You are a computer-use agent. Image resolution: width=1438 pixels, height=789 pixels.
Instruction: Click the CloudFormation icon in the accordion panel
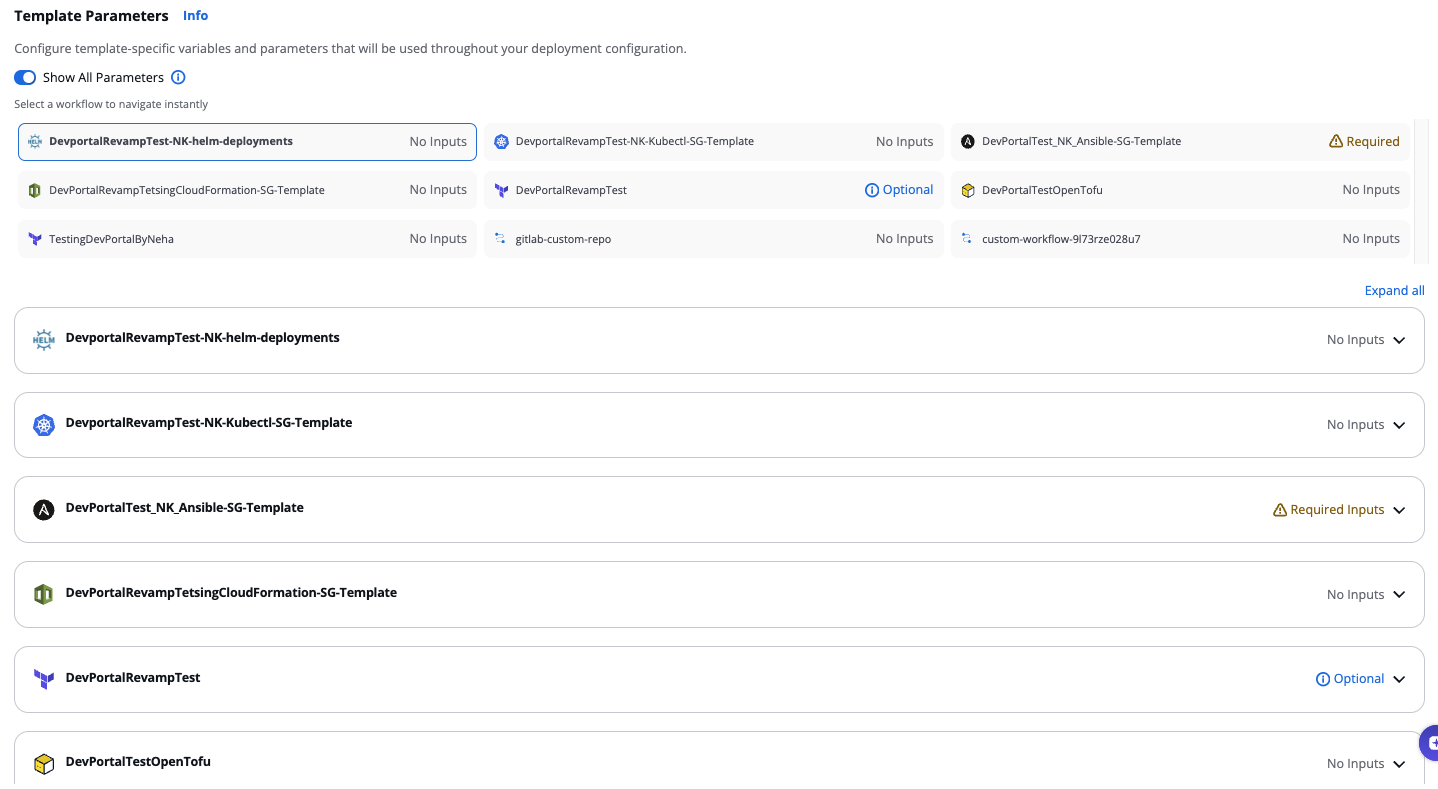point(43,595)
